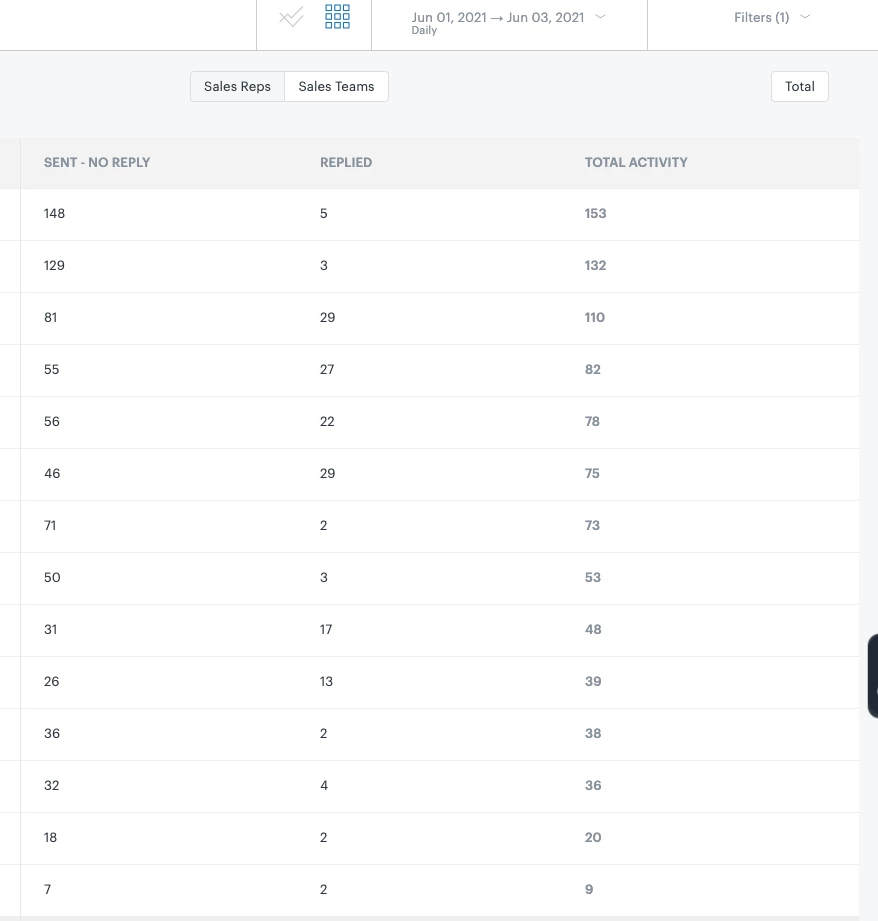Click the 46 sent no reply cell
Viewport: 878px width, 921px height.
click(52, 473)
